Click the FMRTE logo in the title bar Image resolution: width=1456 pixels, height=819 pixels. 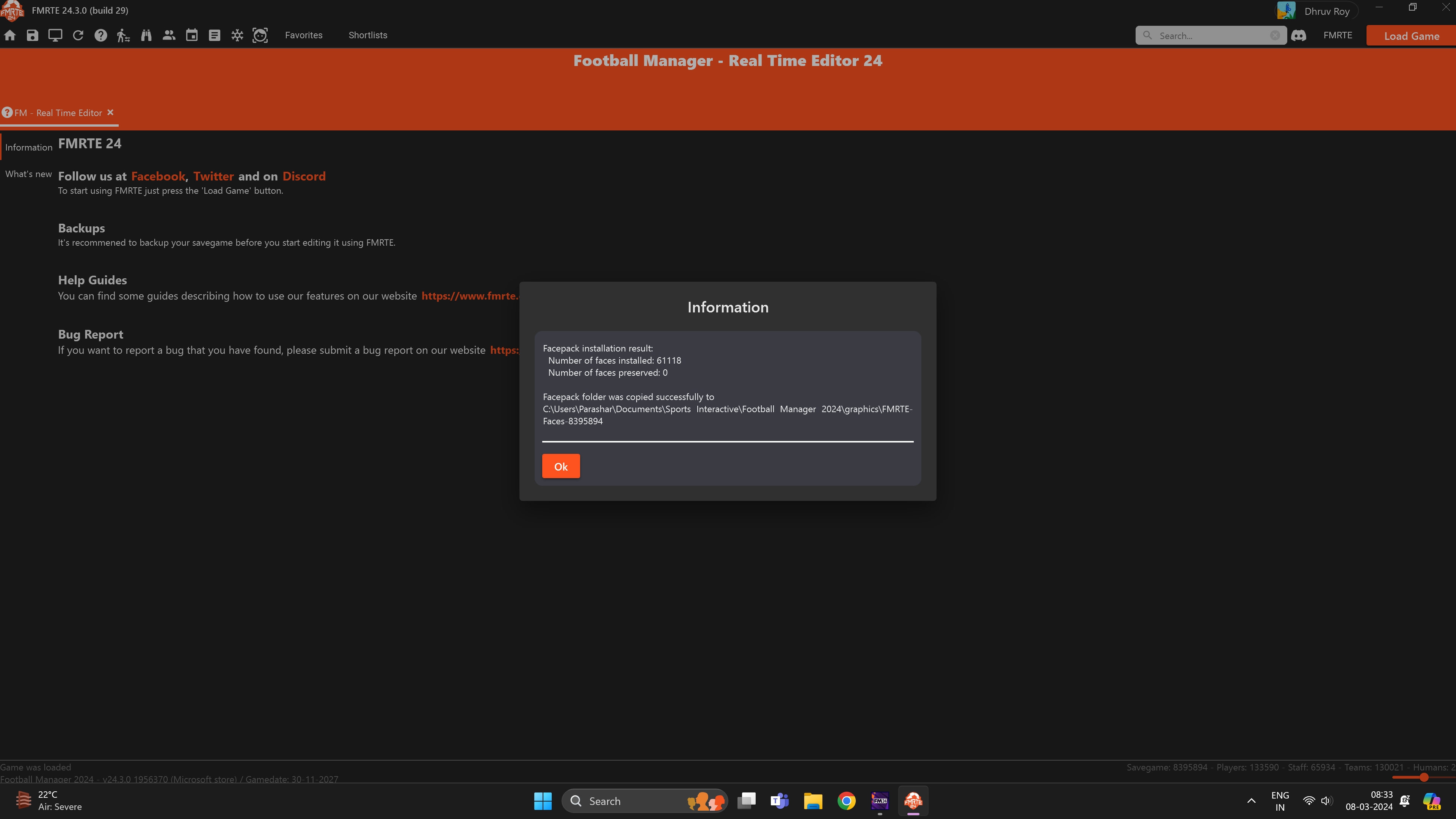pyautogui.click(x=12, y=10)
